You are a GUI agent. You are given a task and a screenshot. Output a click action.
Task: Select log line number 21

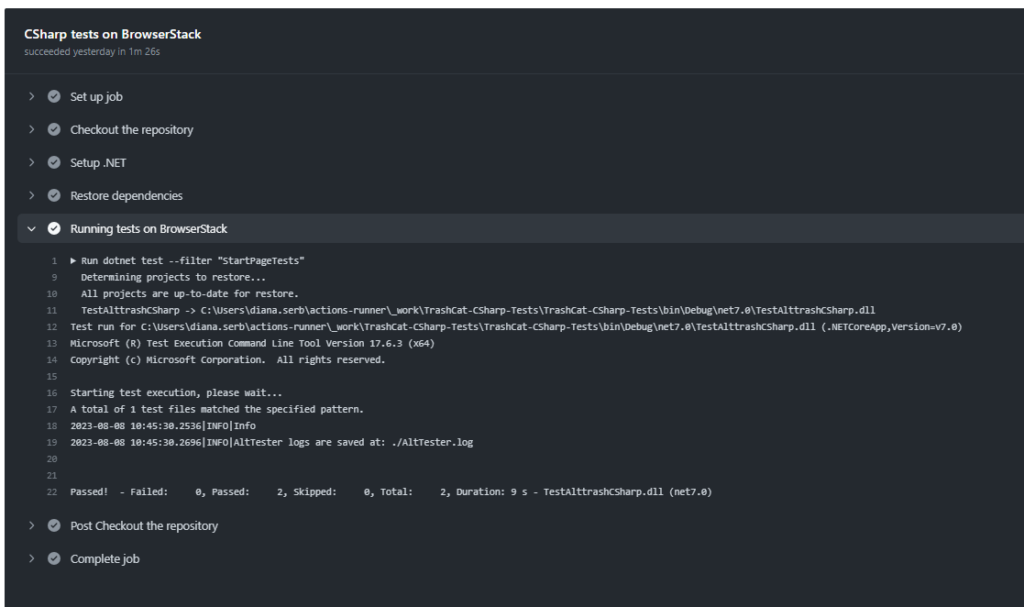click(x=52, y=475)
